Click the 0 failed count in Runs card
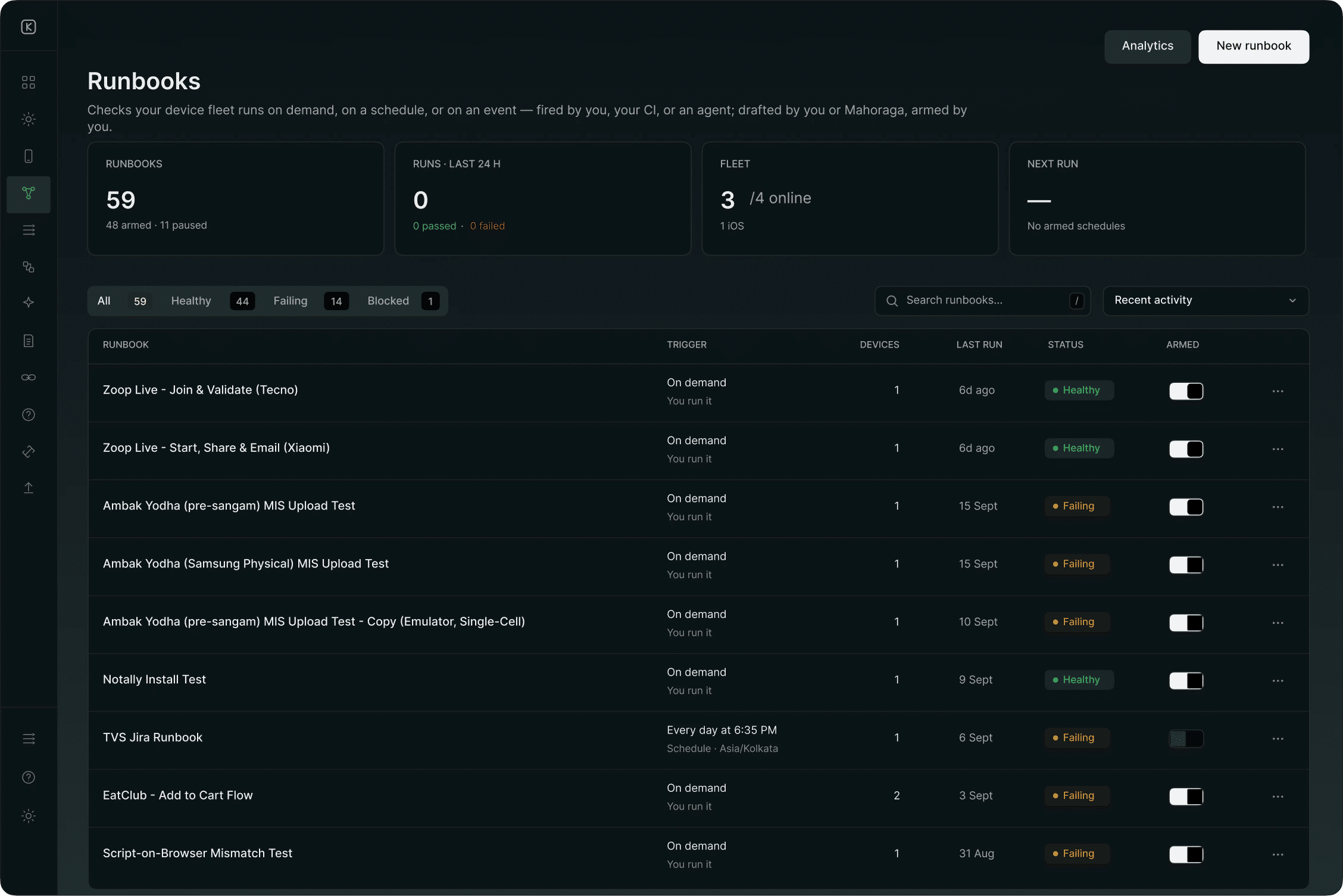 (487, 226)
